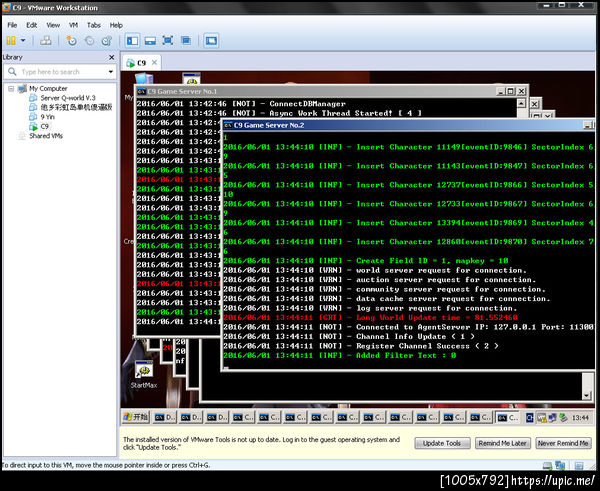Click the blue CH language bar icon
Screen dimensions: 600x491
[x=529, y=418]
